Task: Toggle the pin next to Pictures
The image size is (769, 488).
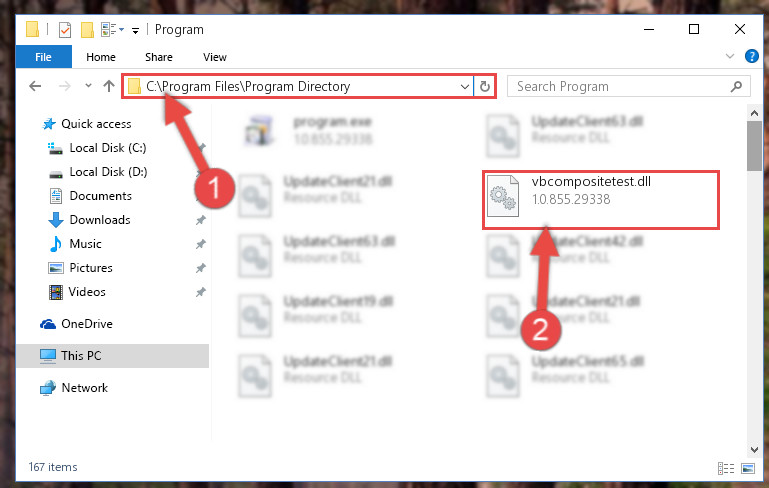Action: tap(201, 268)
